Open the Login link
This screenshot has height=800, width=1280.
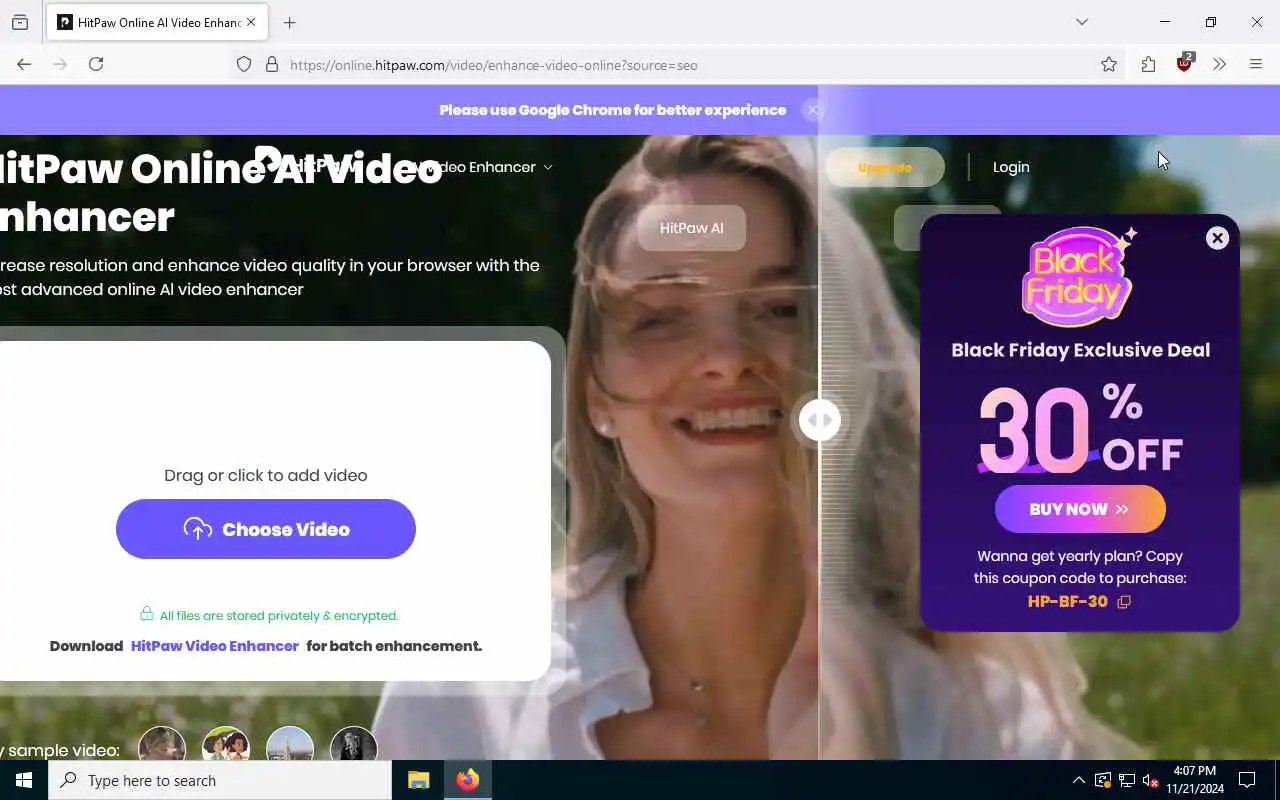pyautogui.click(x=1011, y=167)
